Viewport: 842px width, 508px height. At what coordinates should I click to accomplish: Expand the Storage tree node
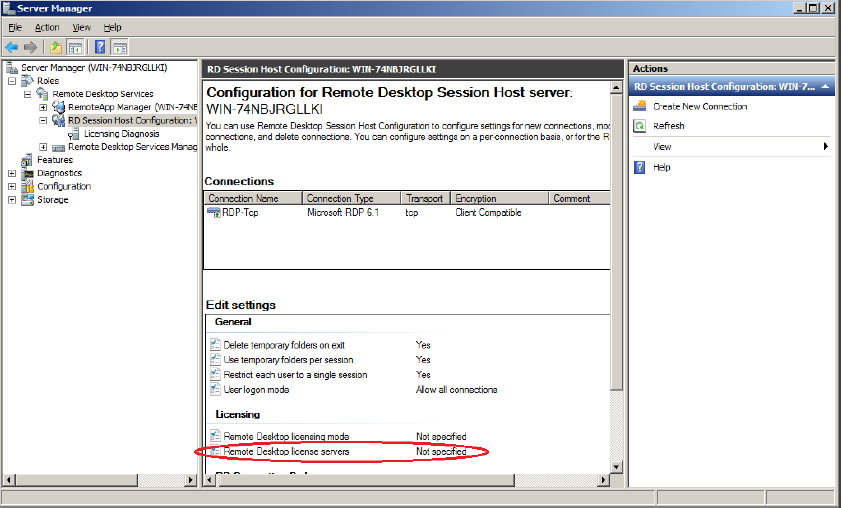coord(12,200)
